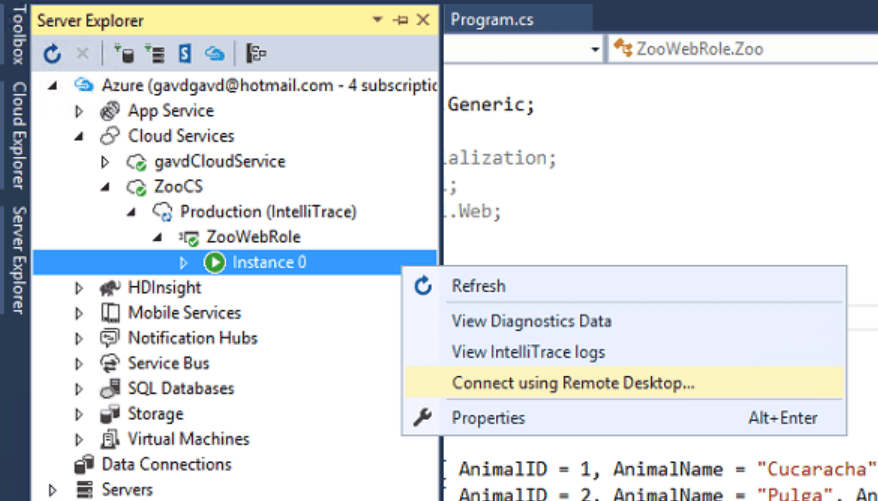878x501 pixels.
Task: Expand the SQL Databases node
Action: (x=79, y=388)
